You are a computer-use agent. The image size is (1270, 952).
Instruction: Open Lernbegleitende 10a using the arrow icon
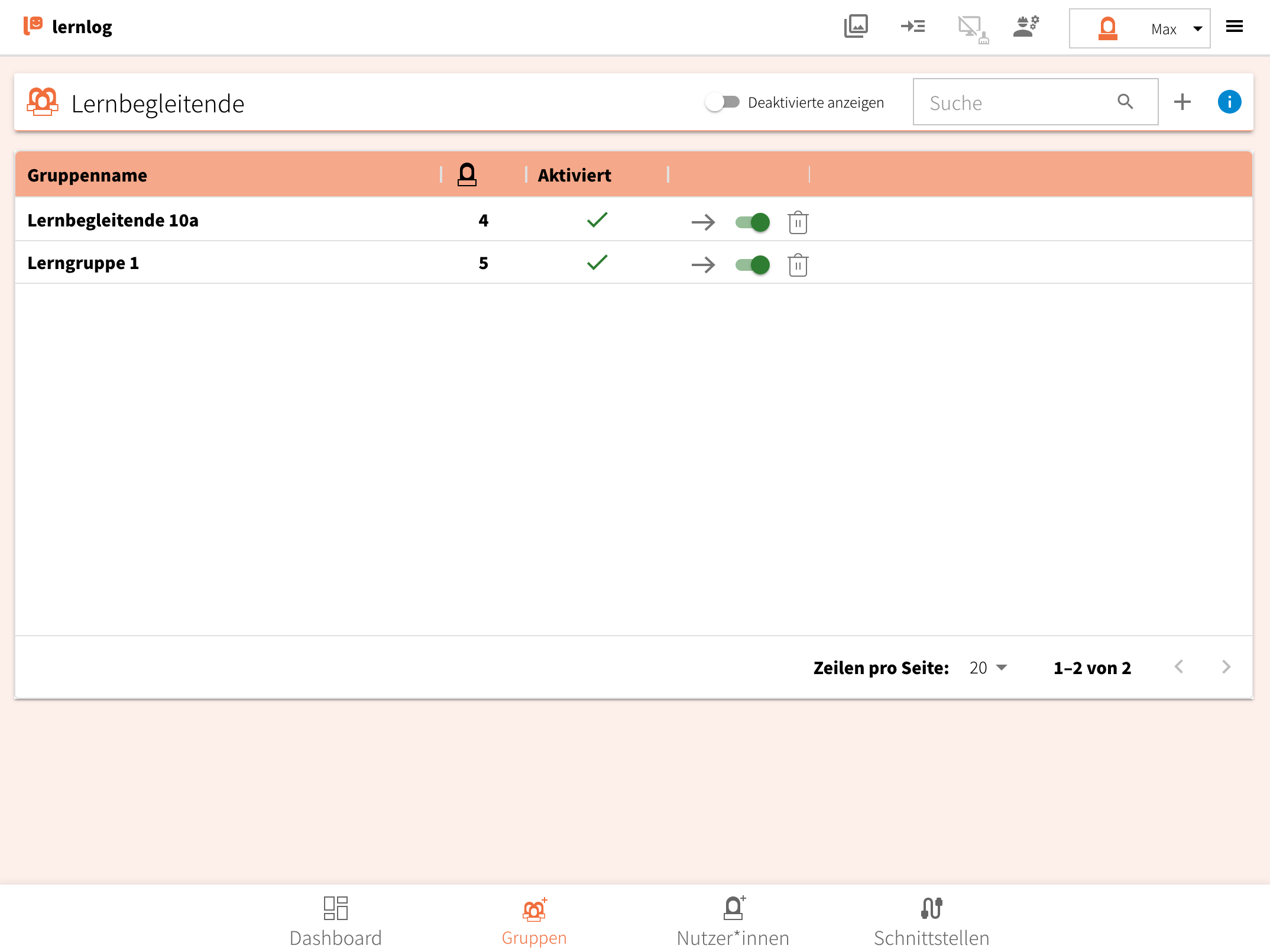pos(703,223)
